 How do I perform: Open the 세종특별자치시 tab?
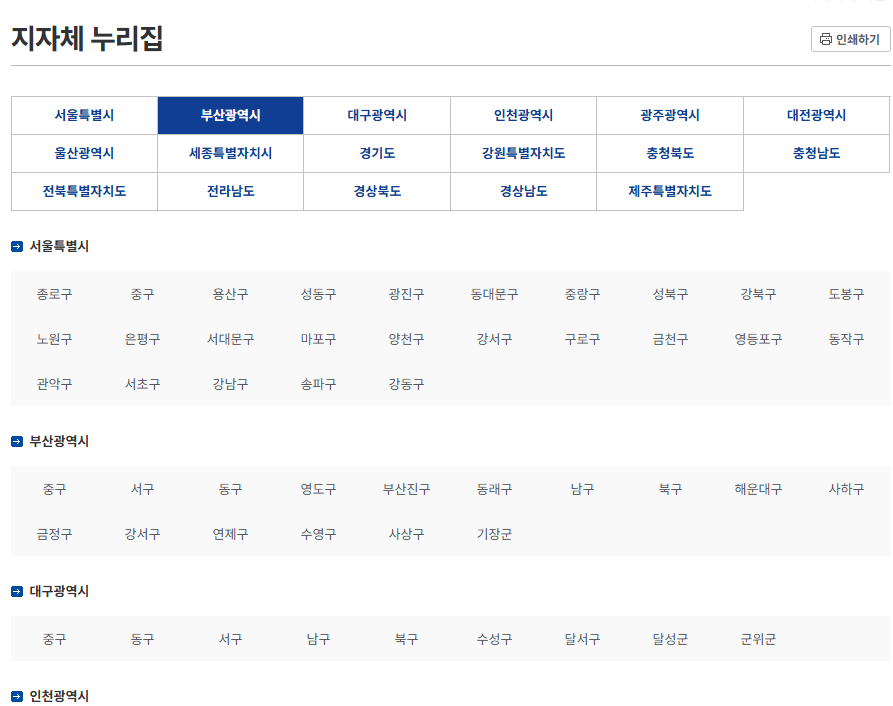tap(231, 153)
